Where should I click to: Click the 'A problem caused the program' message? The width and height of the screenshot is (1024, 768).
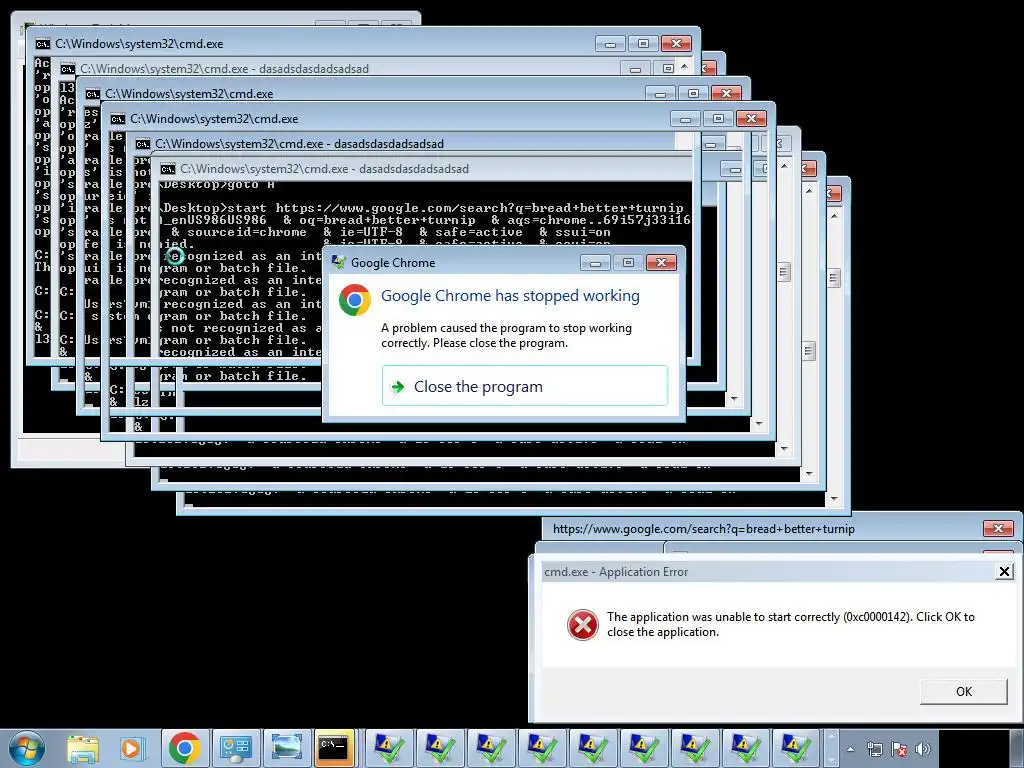(506, 335)
